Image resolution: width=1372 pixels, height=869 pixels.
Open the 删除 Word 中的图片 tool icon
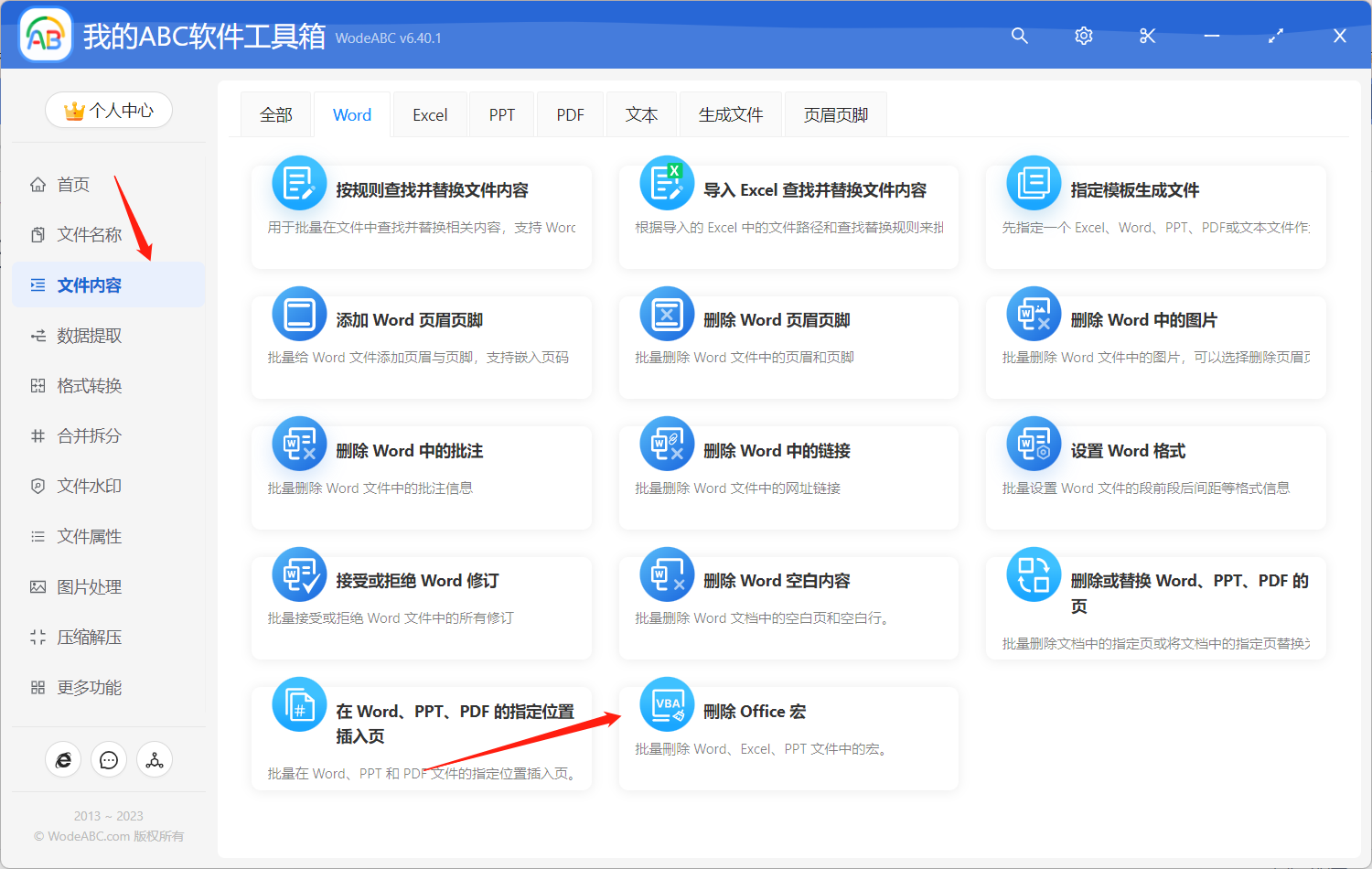point(1033,314)
